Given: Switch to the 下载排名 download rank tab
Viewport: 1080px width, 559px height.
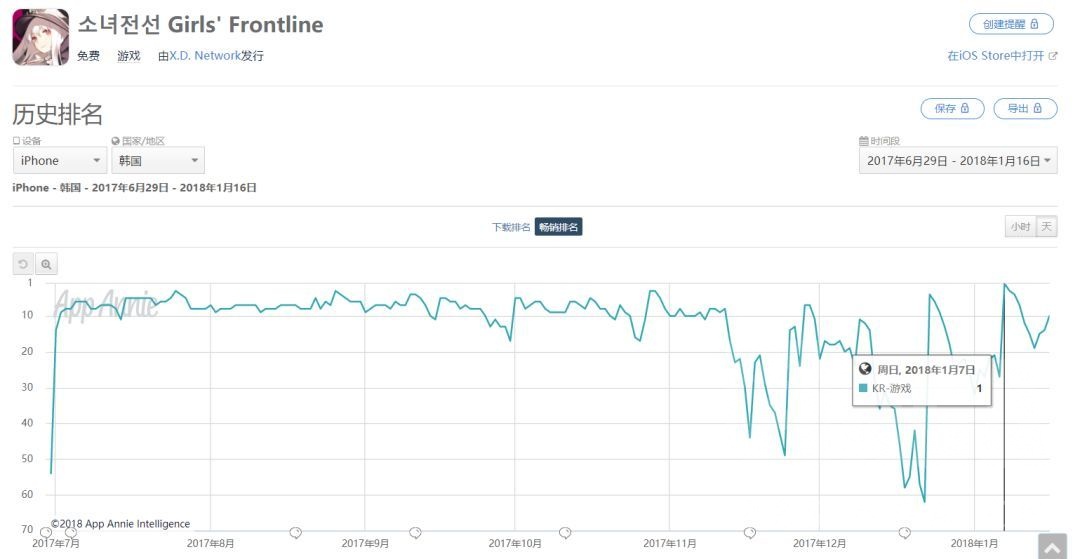Looking at the screenshot, I should click(511, 227).
